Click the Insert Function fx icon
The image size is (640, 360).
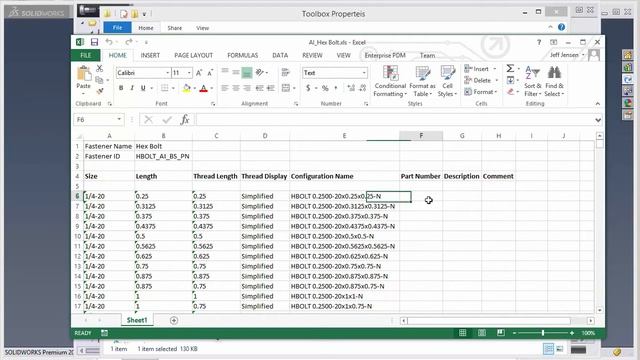tap(184, 120)
